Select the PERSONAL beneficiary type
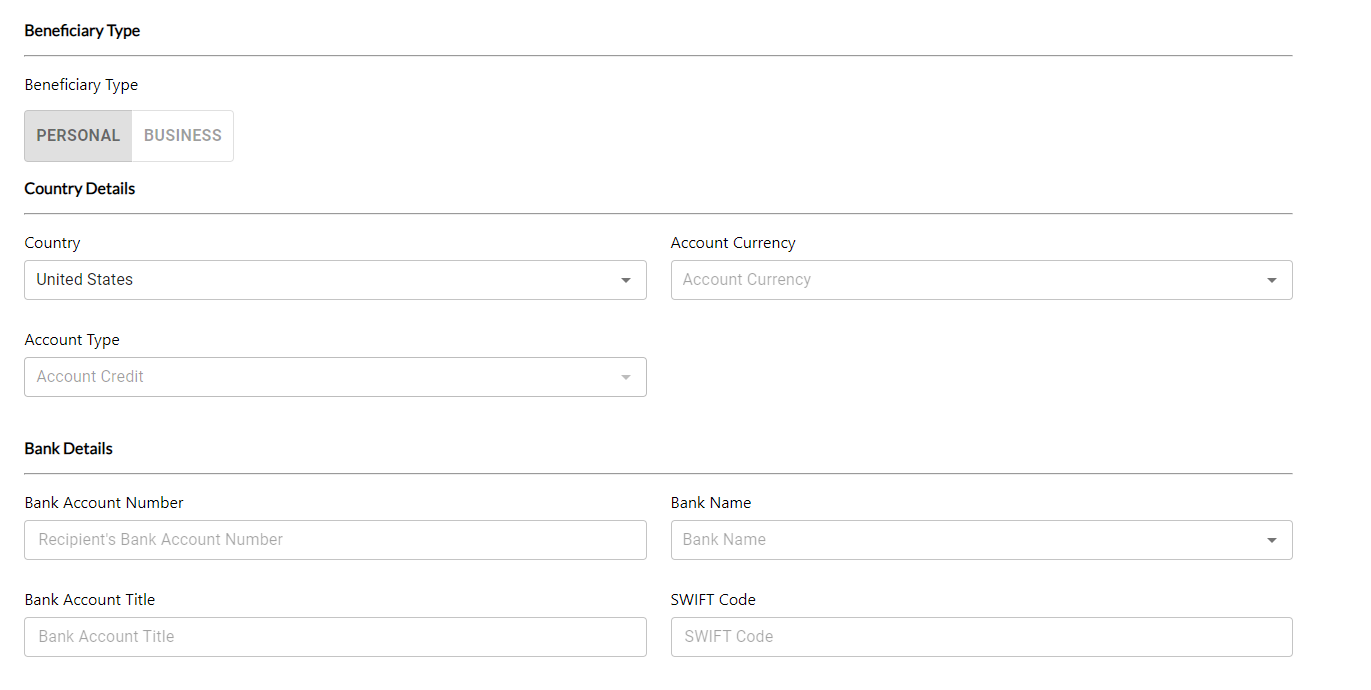The height and width of the screenshot is (690, 1371). (78, 136)
